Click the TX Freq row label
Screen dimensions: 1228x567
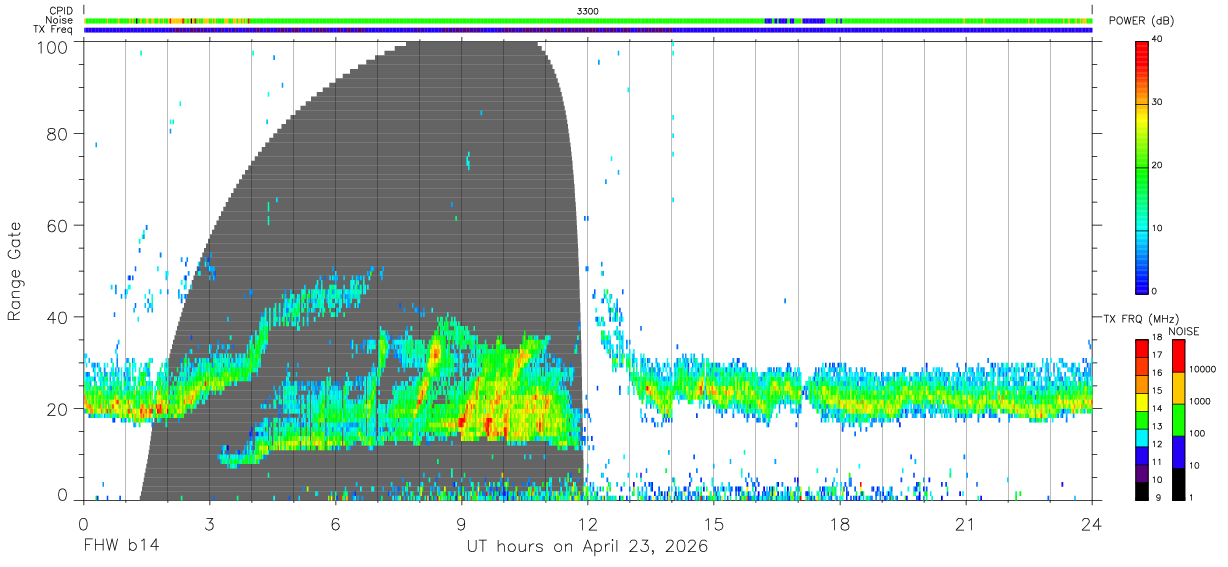click(x=54, y=30)
